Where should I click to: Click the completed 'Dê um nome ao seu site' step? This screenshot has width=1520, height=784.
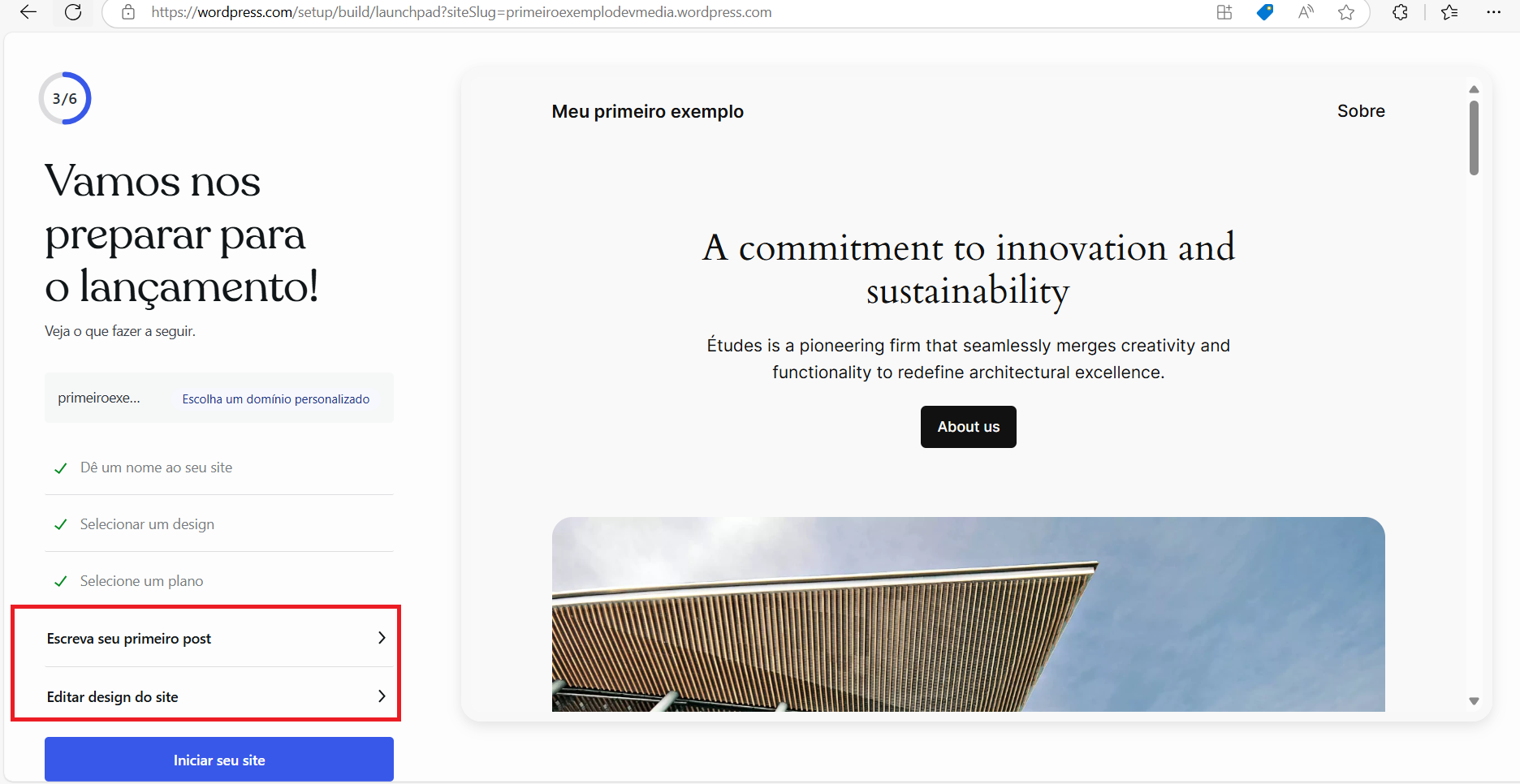tap(156, 467)
